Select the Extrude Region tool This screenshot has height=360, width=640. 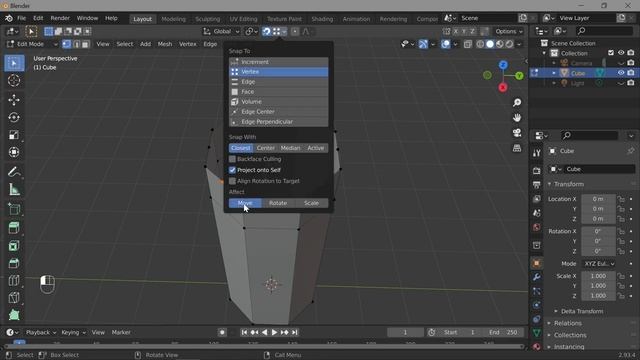(14, 228)
